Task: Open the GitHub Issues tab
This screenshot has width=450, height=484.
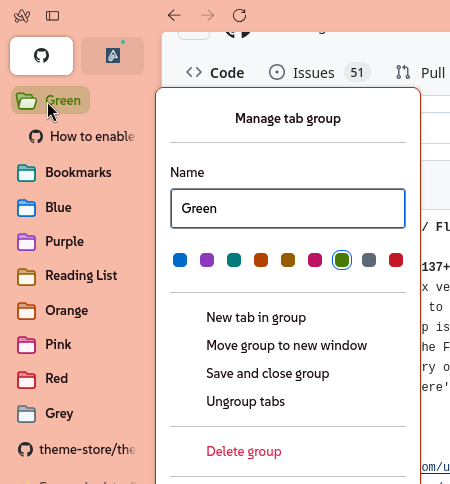Action: pos(319,73)
